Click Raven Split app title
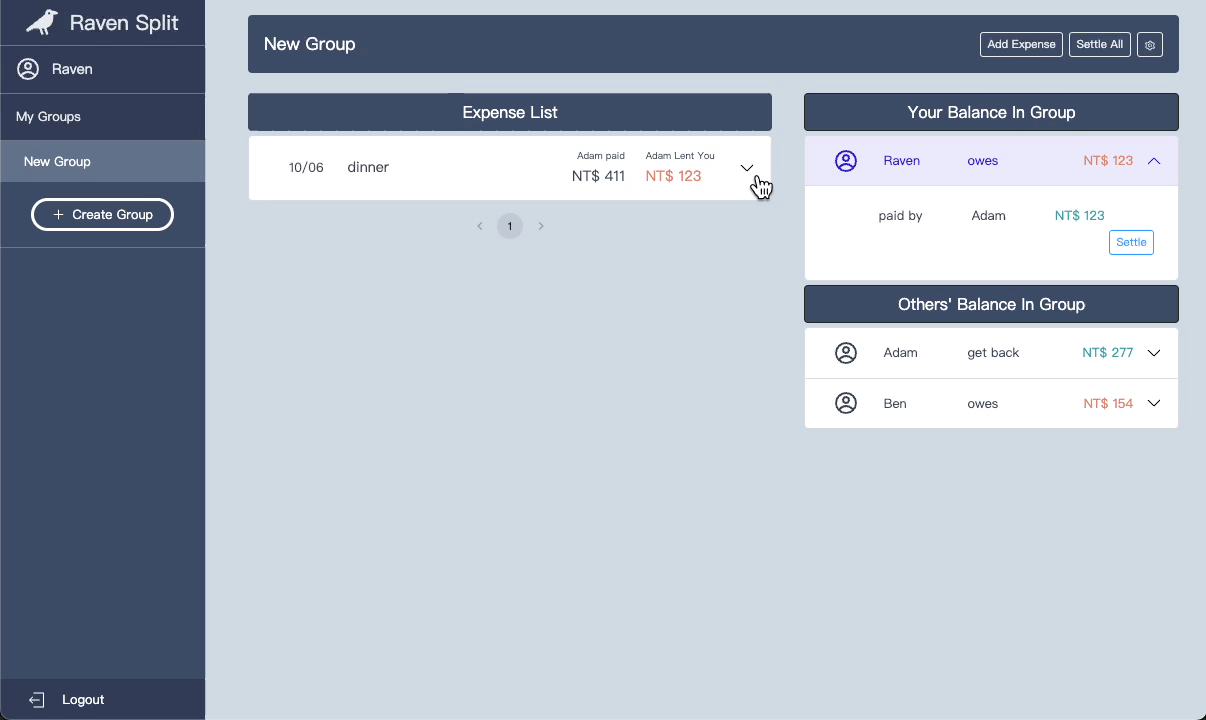The height and width of the screenshot is (720, 1206). [124, 22]
